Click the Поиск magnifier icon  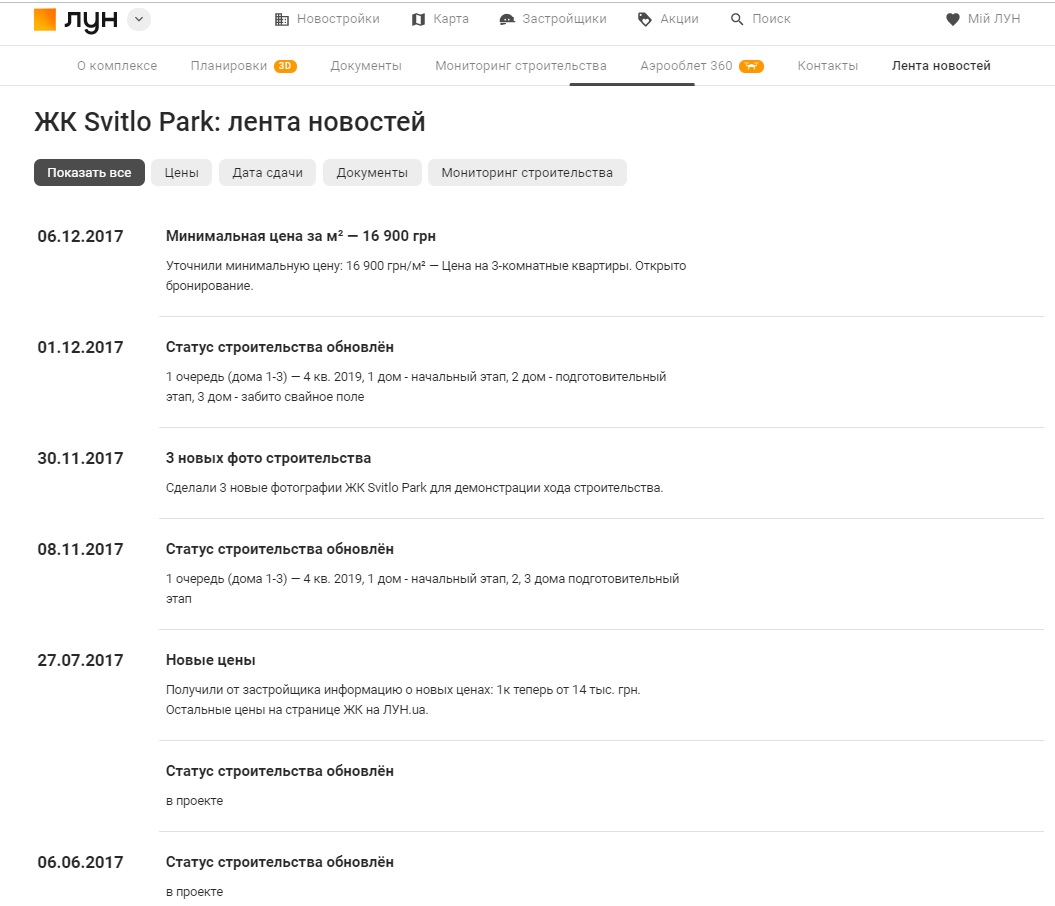[x=737, y=19]
